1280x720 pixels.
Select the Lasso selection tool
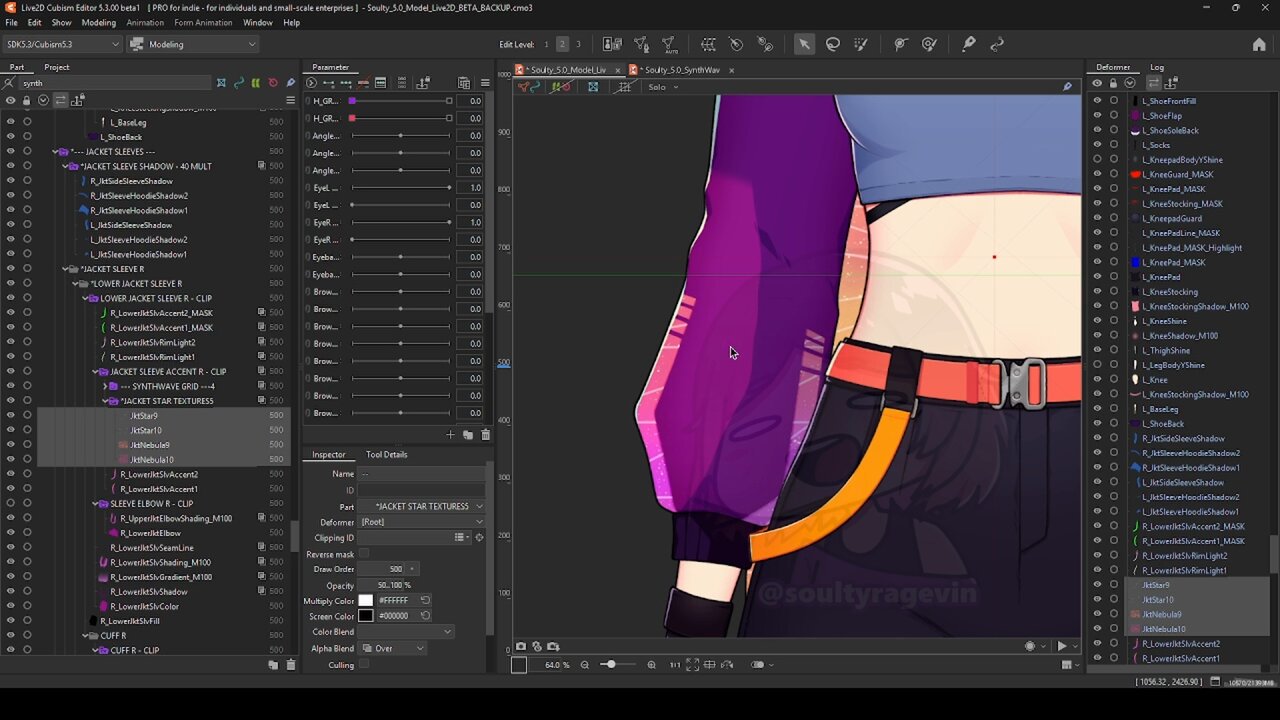[832, 44]
